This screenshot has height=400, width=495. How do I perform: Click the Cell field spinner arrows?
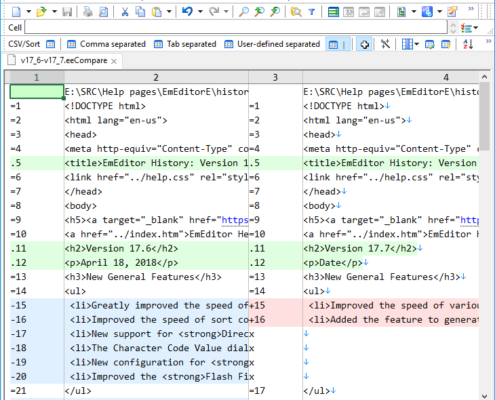[x=453, y=27]
